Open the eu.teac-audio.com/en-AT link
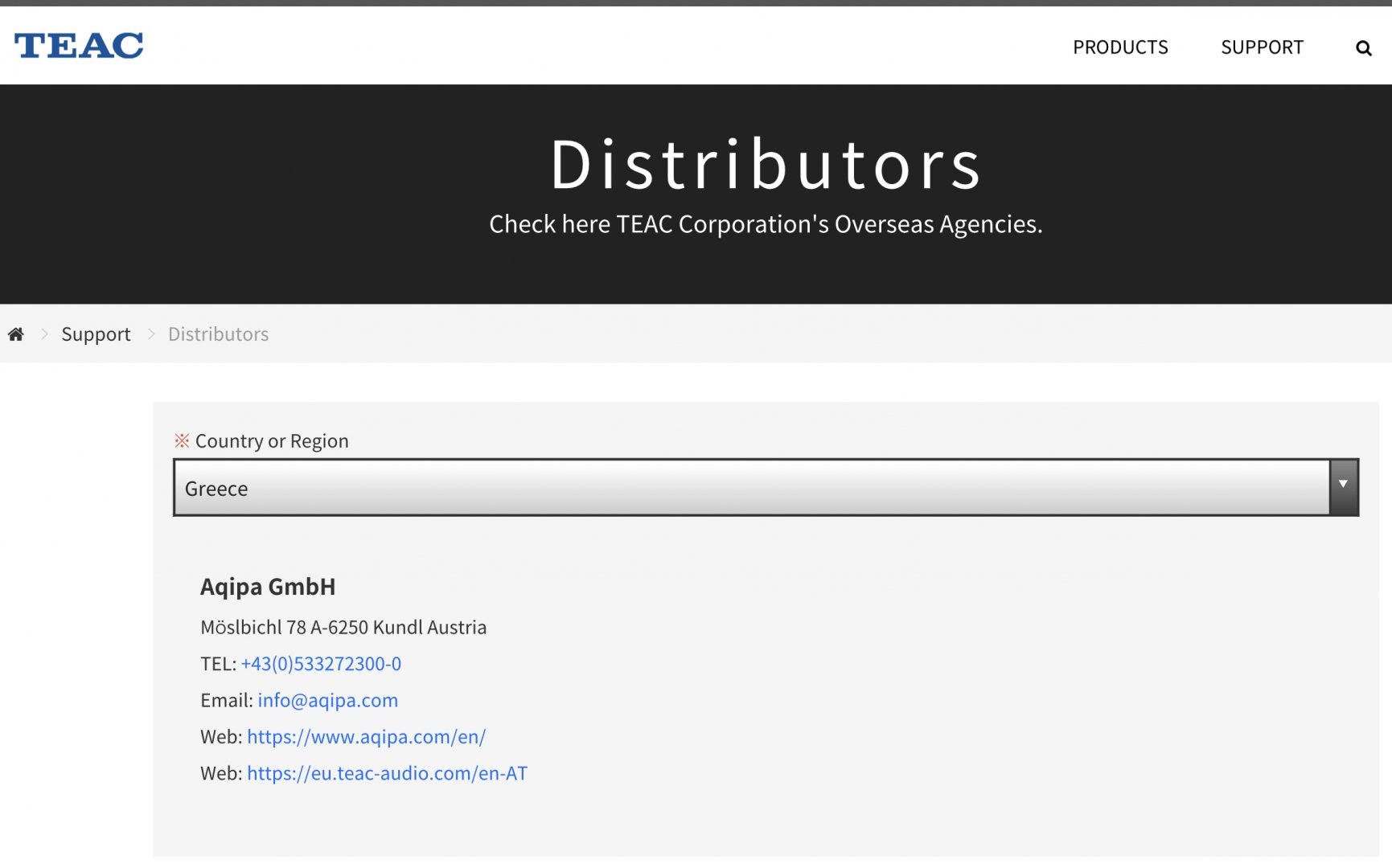The width and height of the screenshot is (1392, 868). 387,773
